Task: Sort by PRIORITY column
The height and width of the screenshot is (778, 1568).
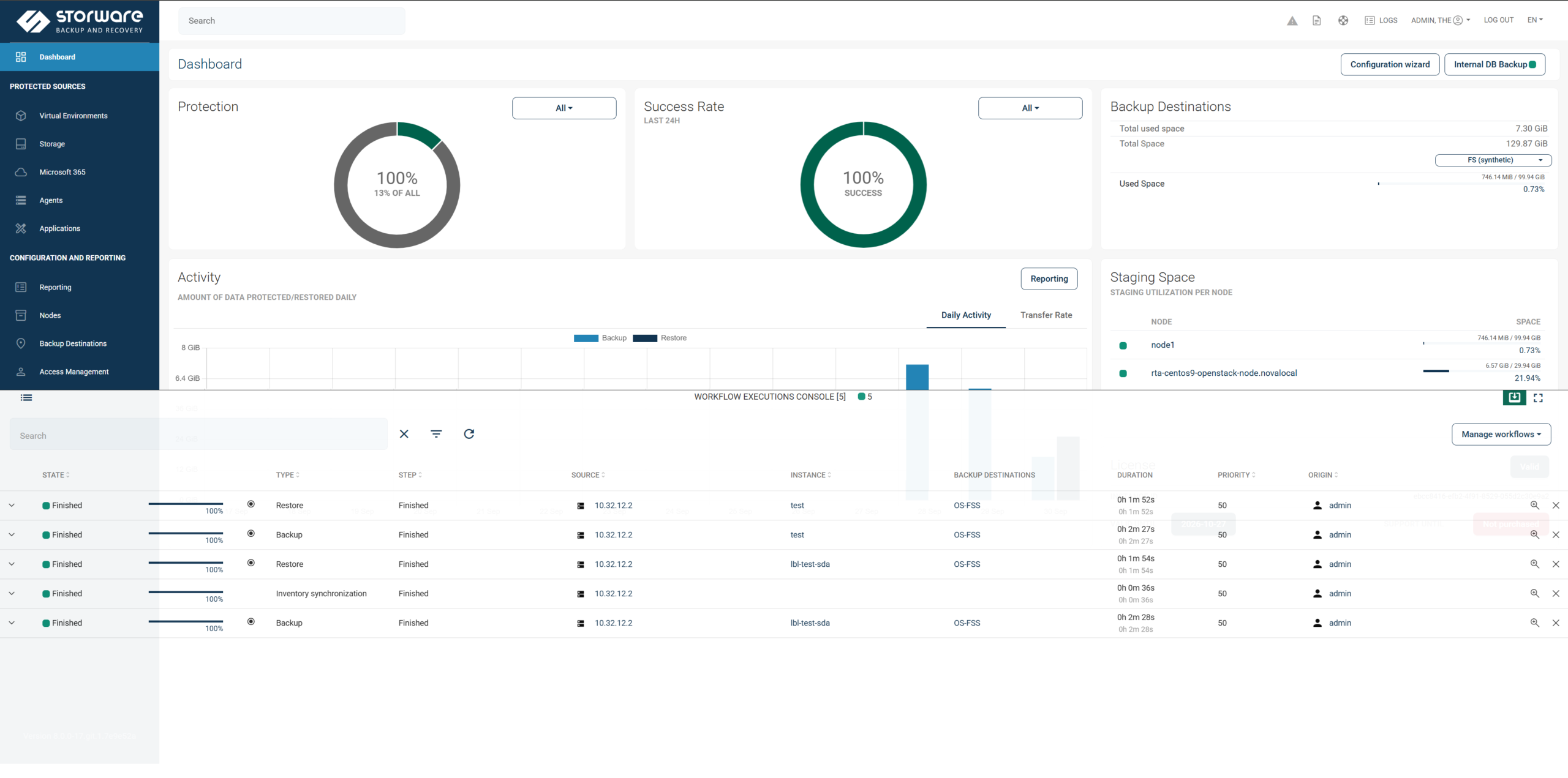Action: coord(1236,475)
